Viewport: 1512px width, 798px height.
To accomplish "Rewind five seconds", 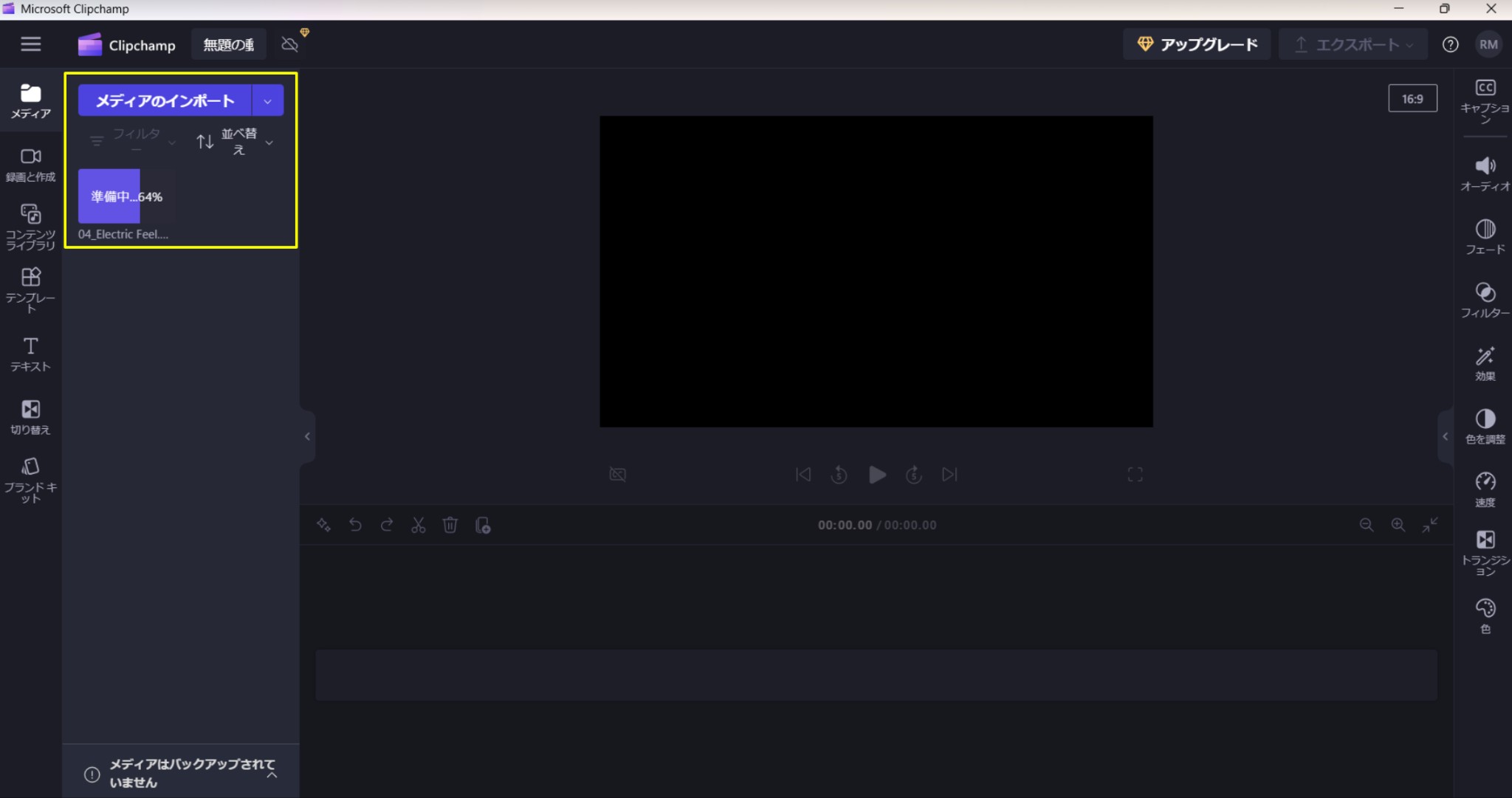I will point(839,474).
